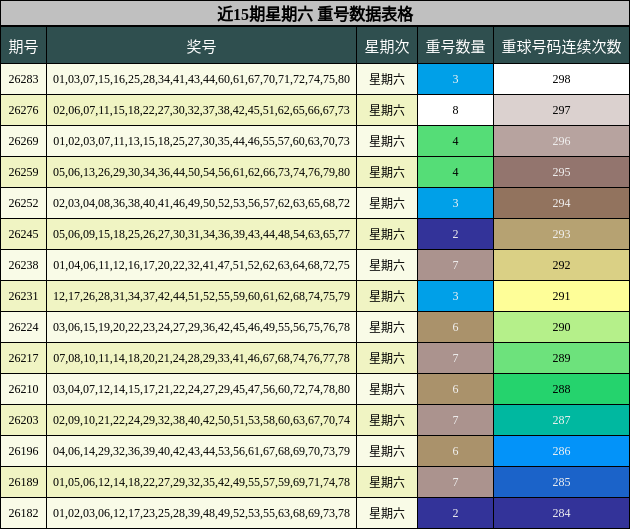Click repeat count 6 in row 26224
This screenshot has width=630, height=529.
point(455,327)
